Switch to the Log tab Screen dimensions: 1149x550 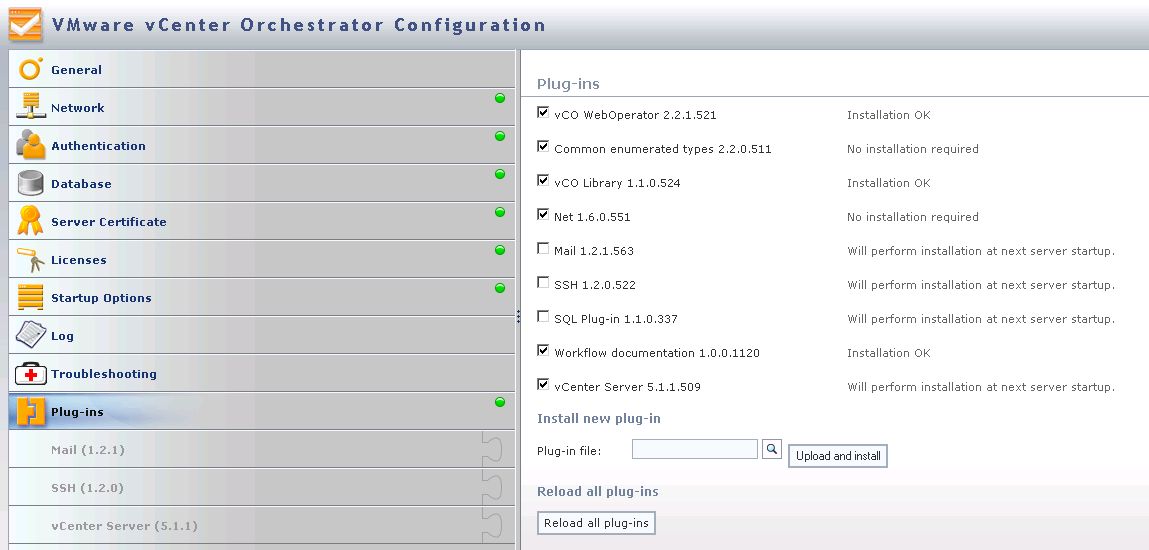[x=62, y=336]
